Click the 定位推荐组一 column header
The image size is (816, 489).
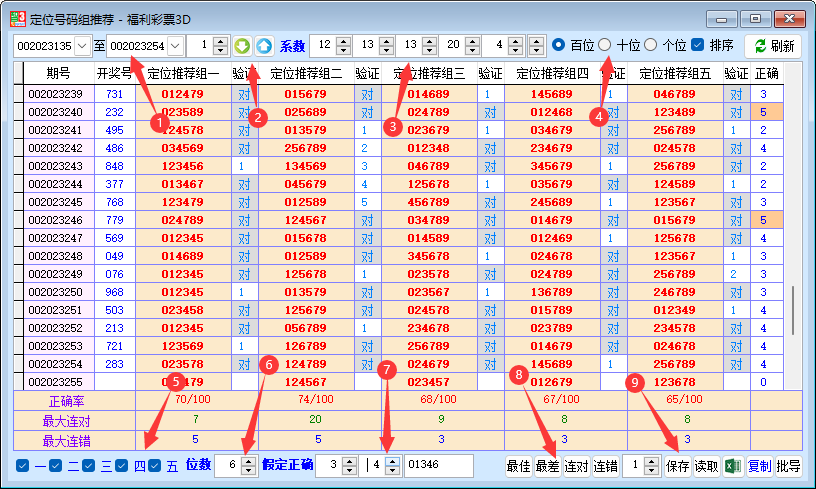click(182, 73)
